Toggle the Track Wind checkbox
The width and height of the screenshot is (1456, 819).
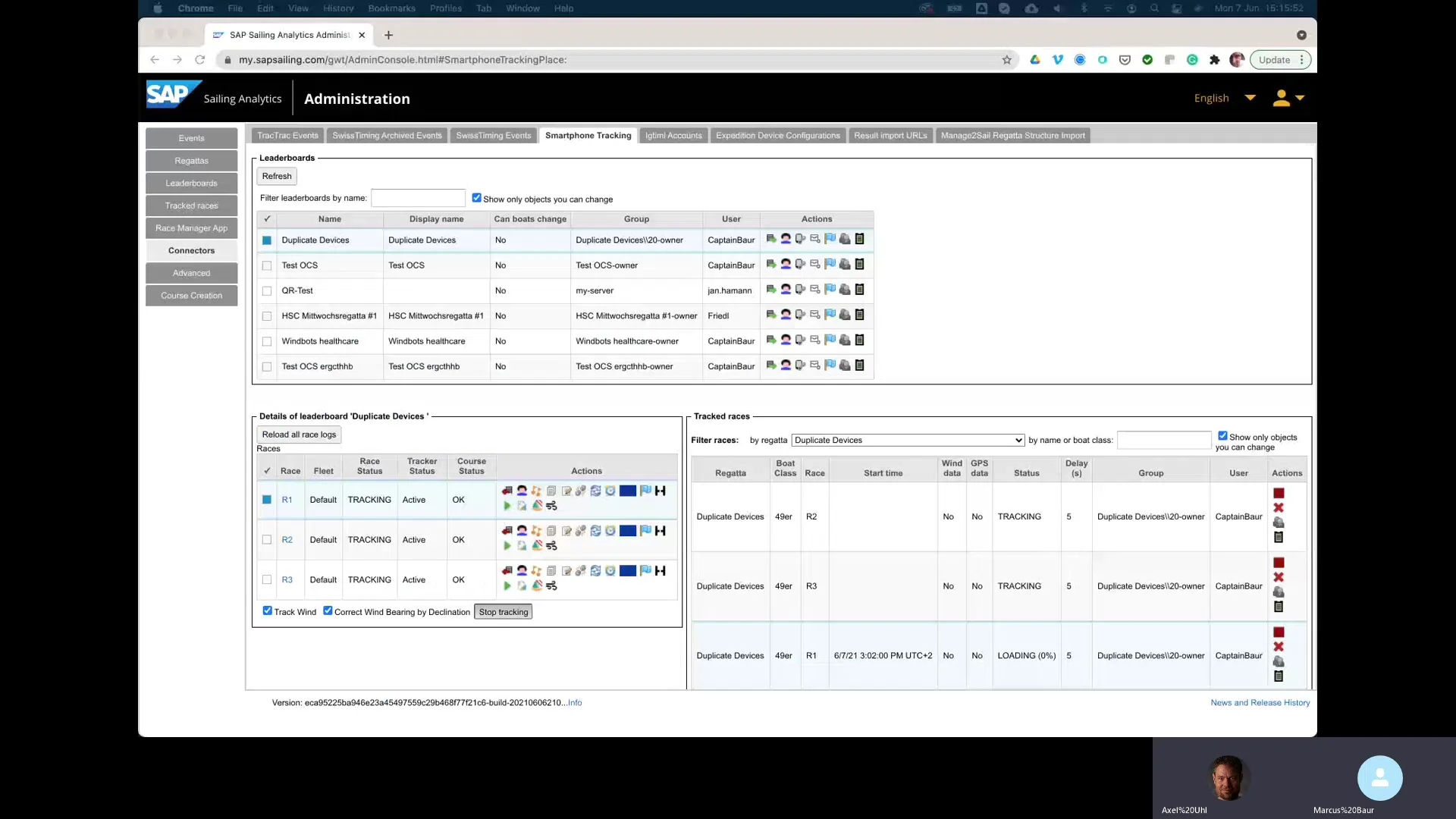pyautogui.click(x=268, y=611)
